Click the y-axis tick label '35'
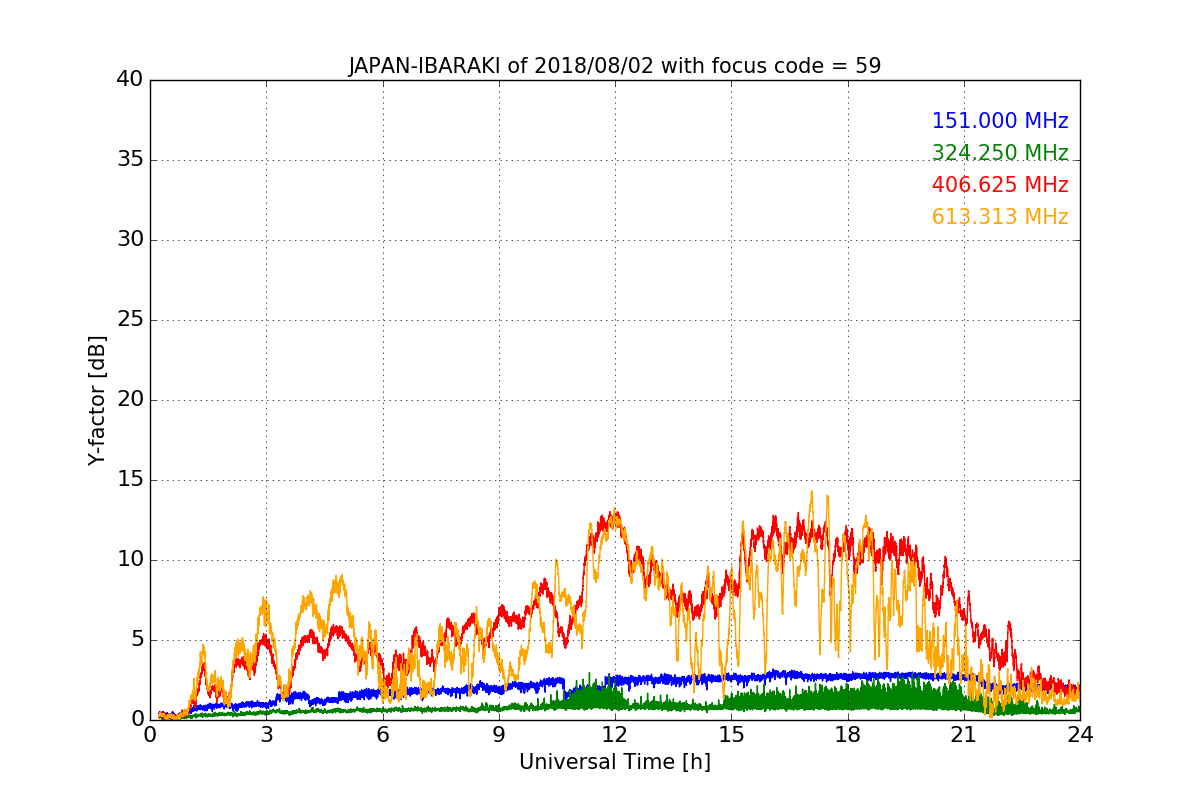 (130, 160)
